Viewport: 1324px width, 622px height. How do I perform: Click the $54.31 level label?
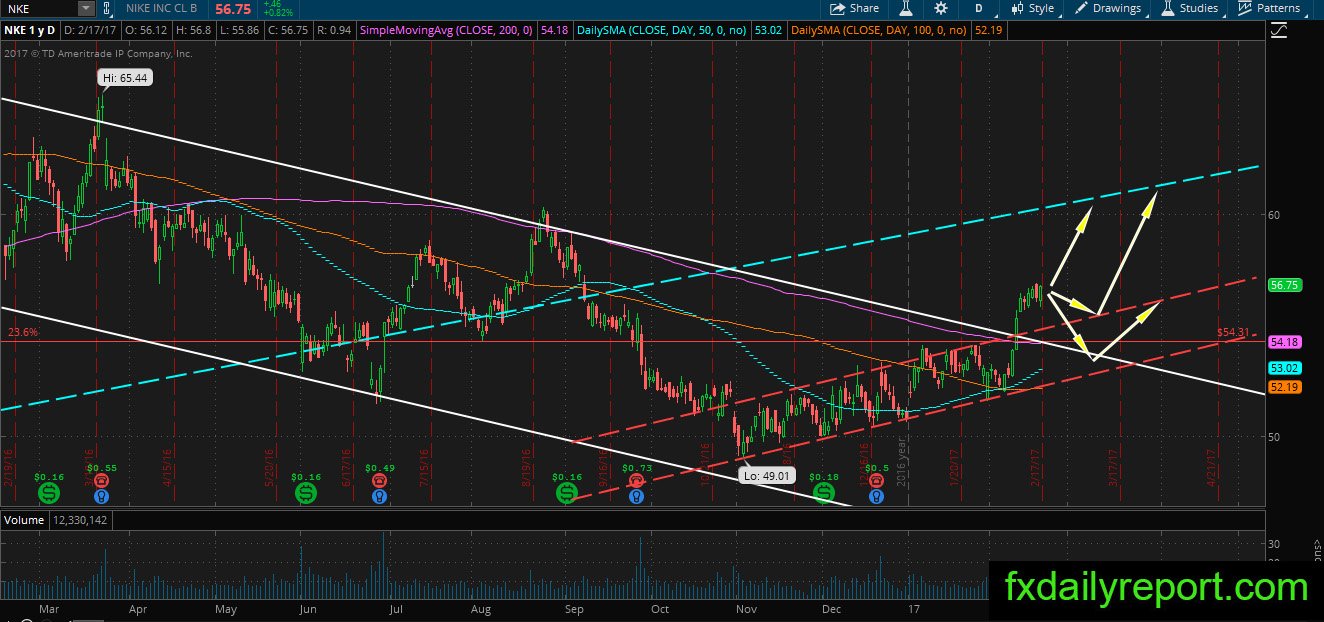pos(1233,332)
